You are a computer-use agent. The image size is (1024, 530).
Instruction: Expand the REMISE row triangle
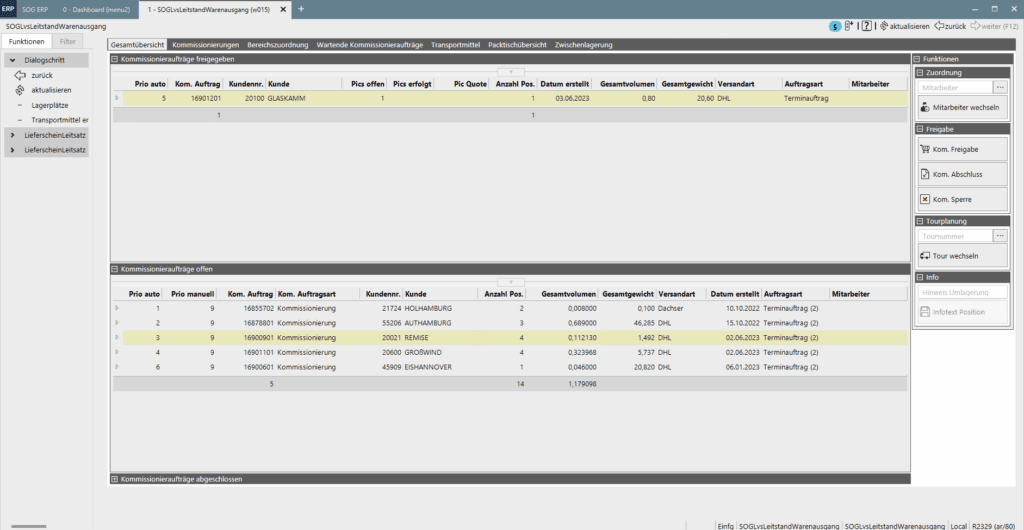tap(118, 337)
